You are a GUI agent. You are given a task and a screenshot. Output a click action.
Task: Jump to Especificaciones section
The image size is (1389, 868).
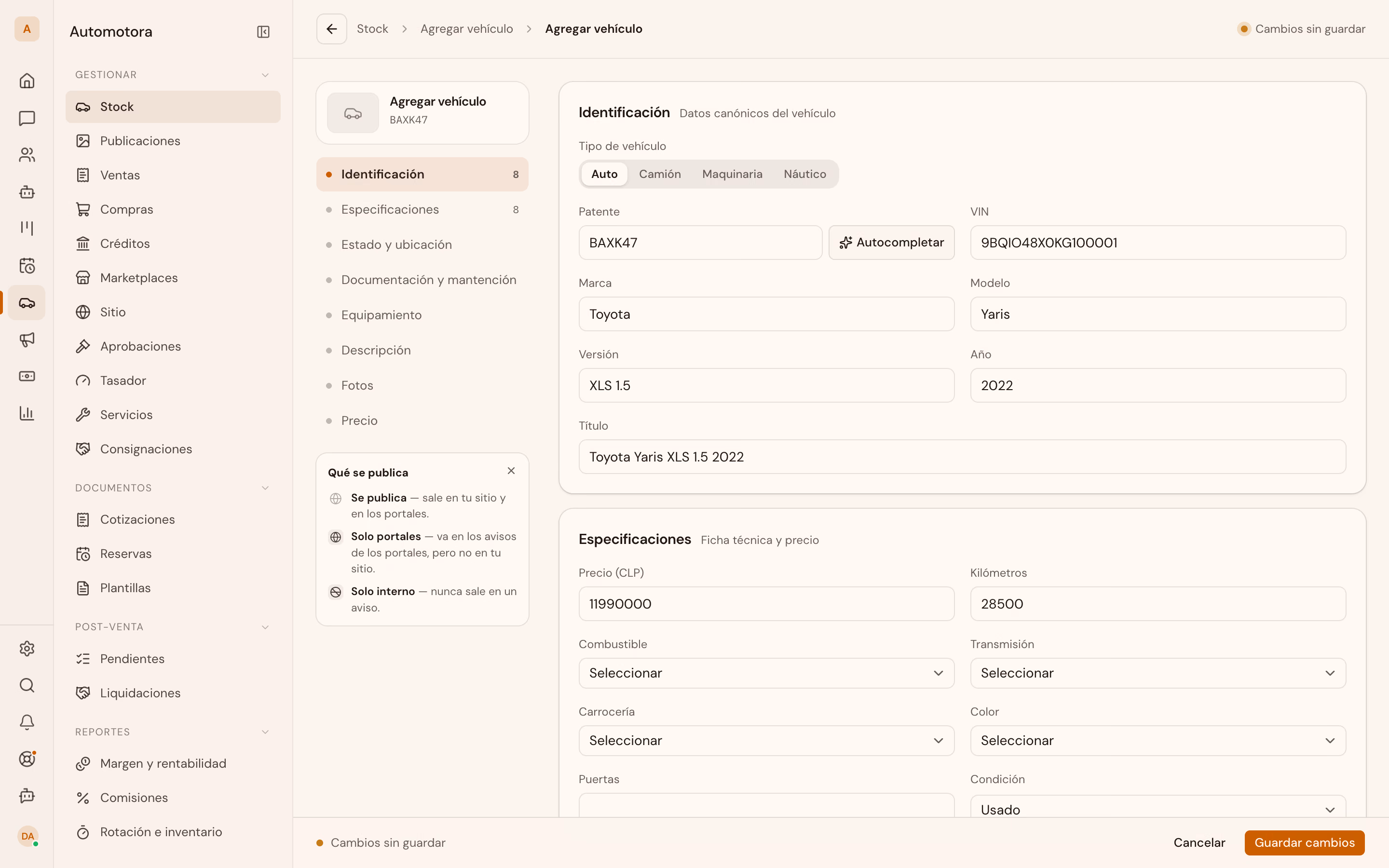pyautogui.click(x=422, y=210)
